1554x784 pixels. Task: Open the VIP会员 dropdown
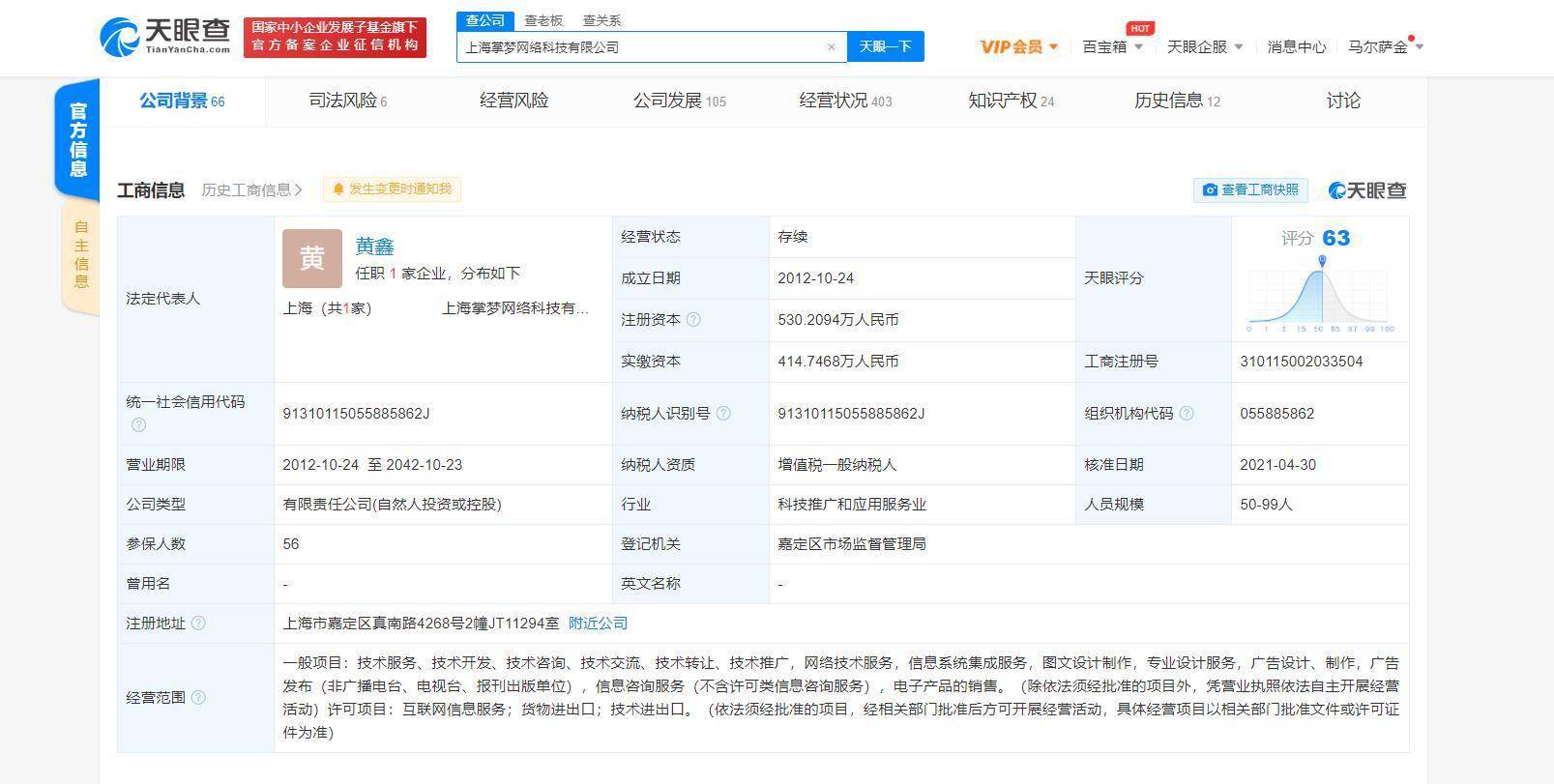tap(1019, 46)
